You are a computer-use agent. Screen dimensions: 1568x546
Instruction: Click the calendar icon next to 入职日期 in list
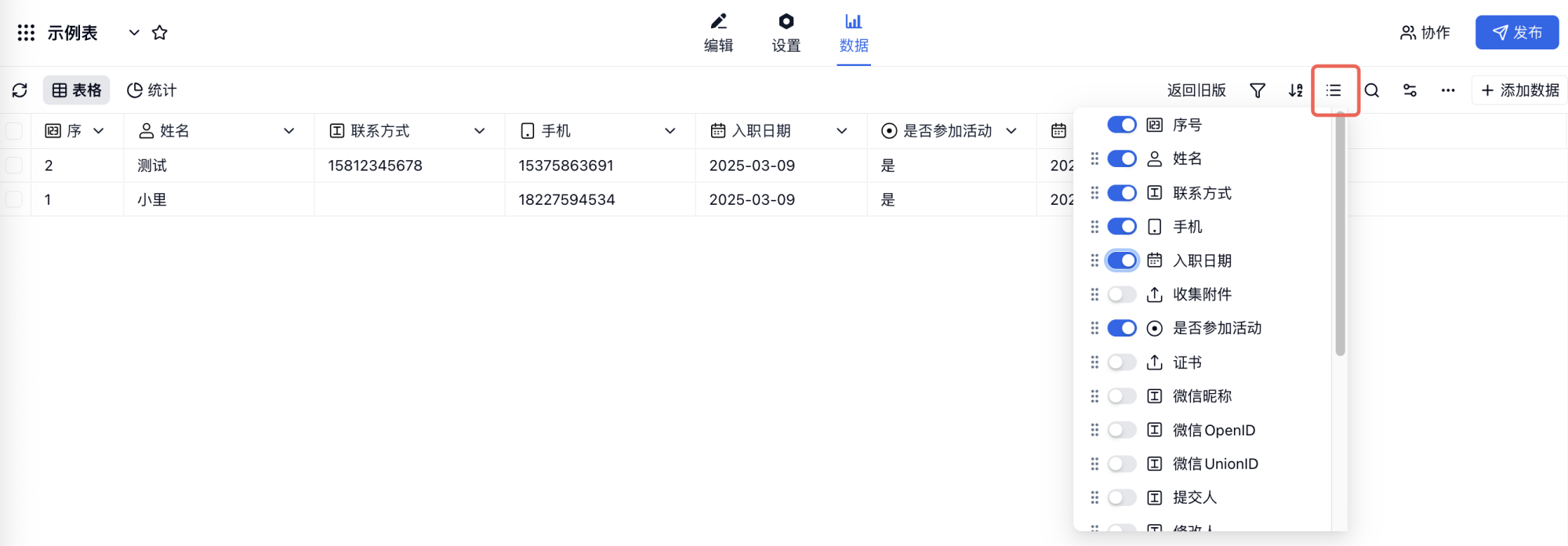coord(1155,260)
